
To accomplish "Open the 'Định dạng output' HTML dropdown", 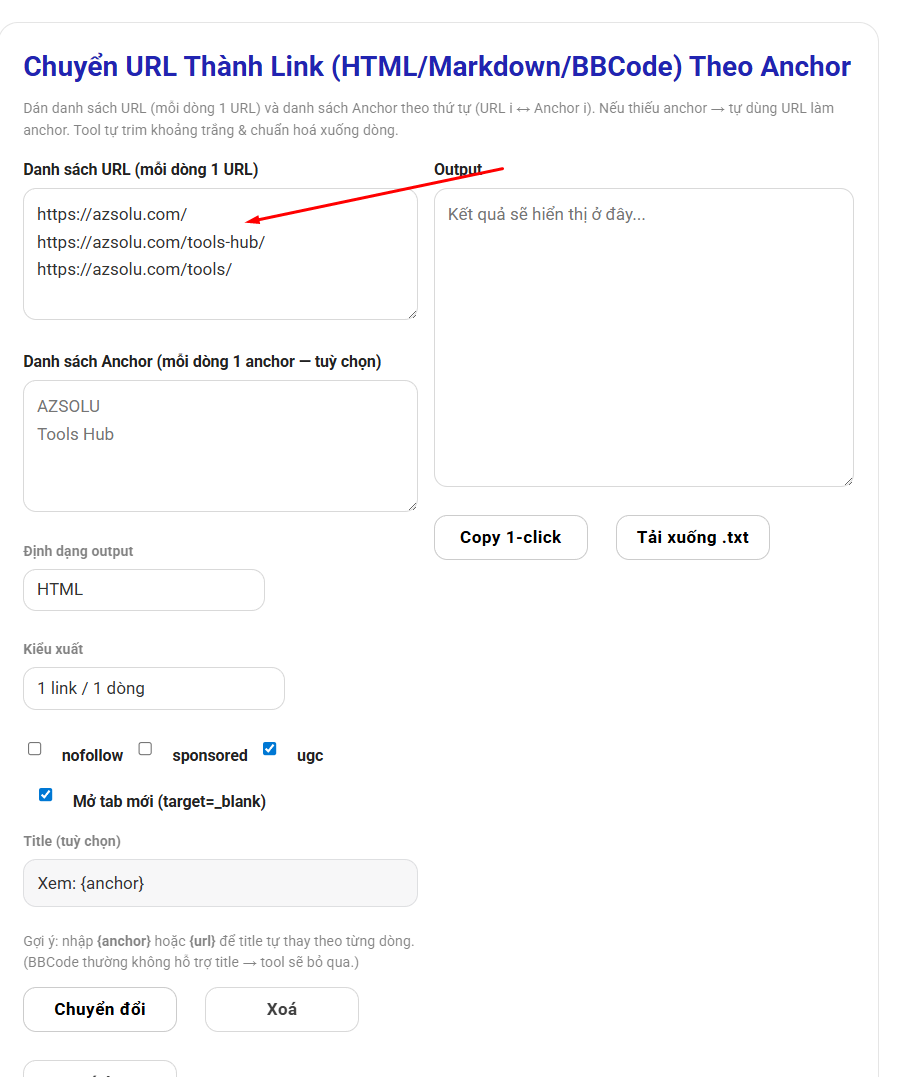I will [x=144, y=590].
